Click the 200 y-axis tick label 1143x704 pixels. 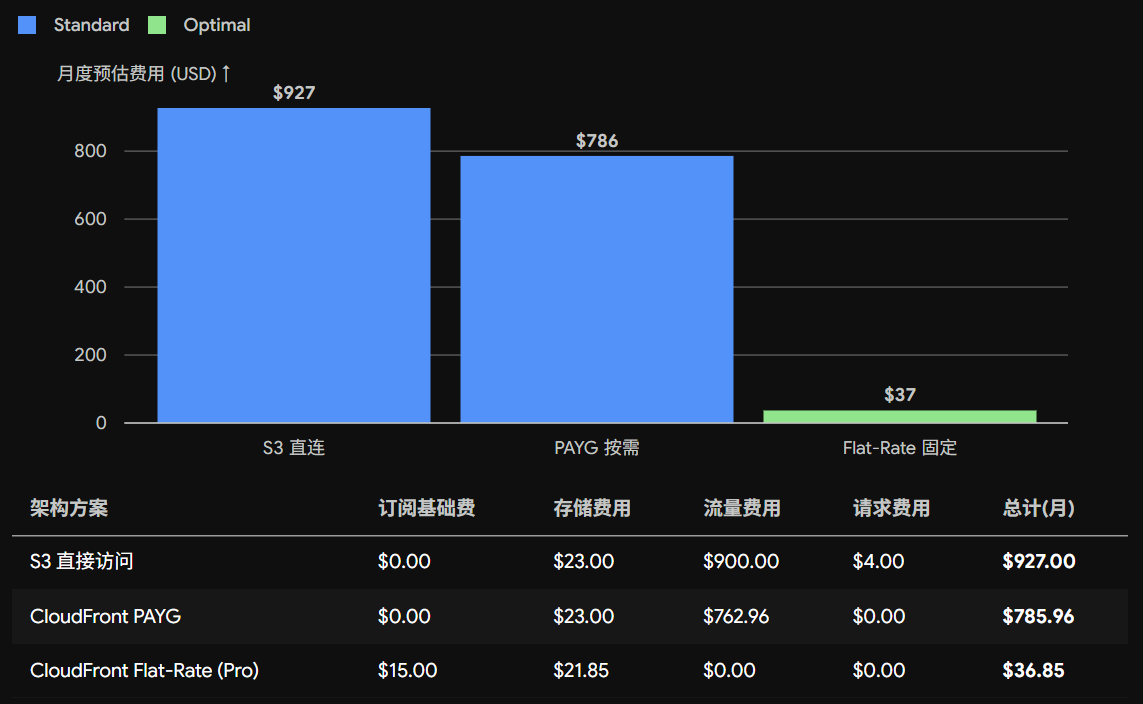[x=90, y=355]
